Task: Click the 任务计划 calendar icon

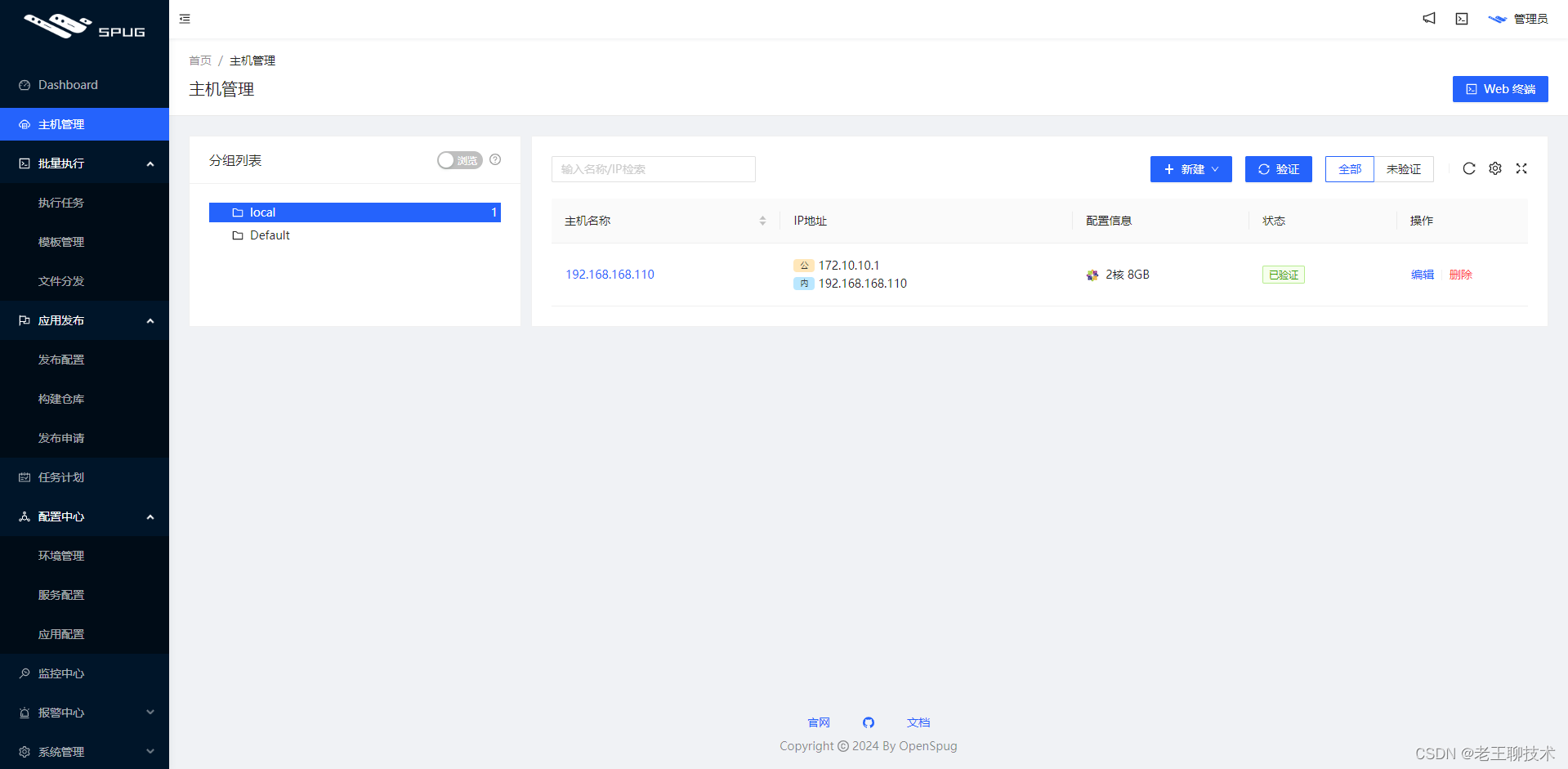Action: coord(25,477)
